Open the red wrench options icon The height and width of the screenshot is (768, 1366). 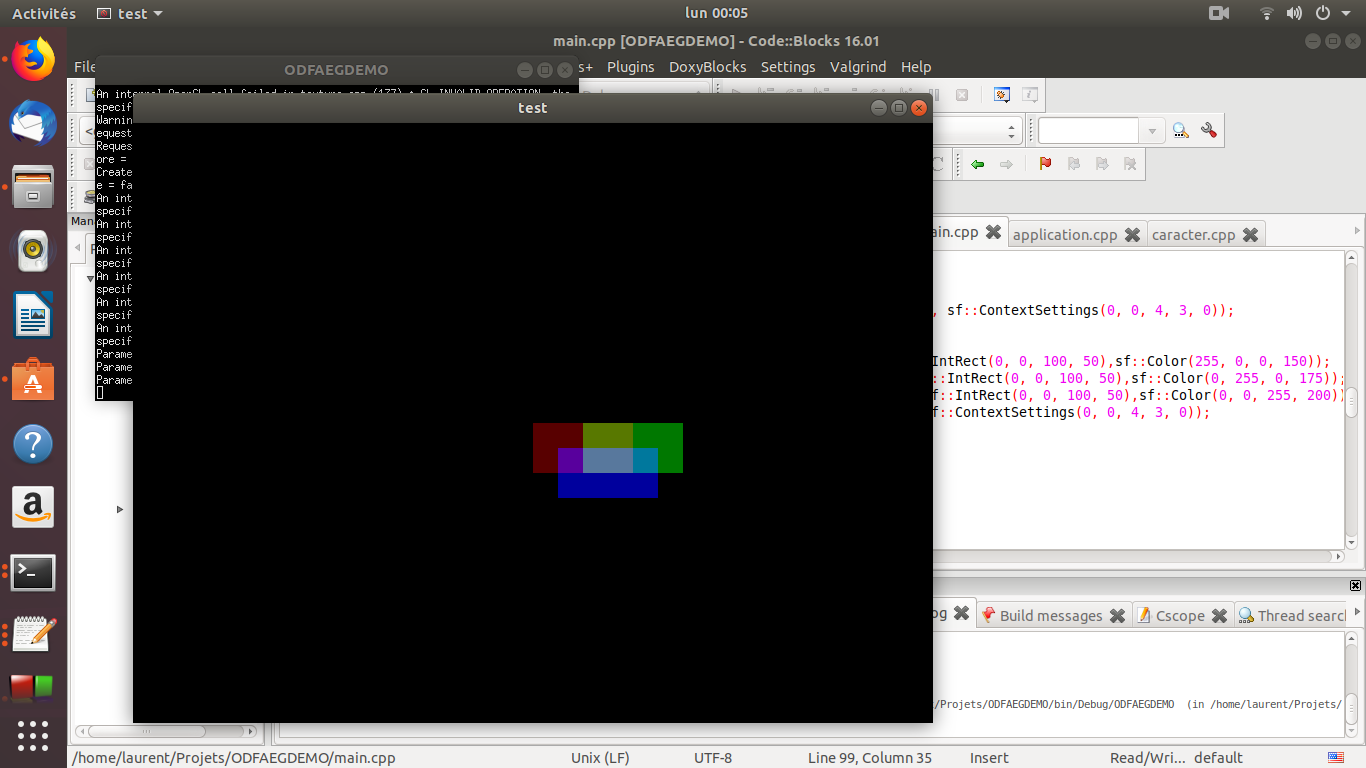point(1208,130)
